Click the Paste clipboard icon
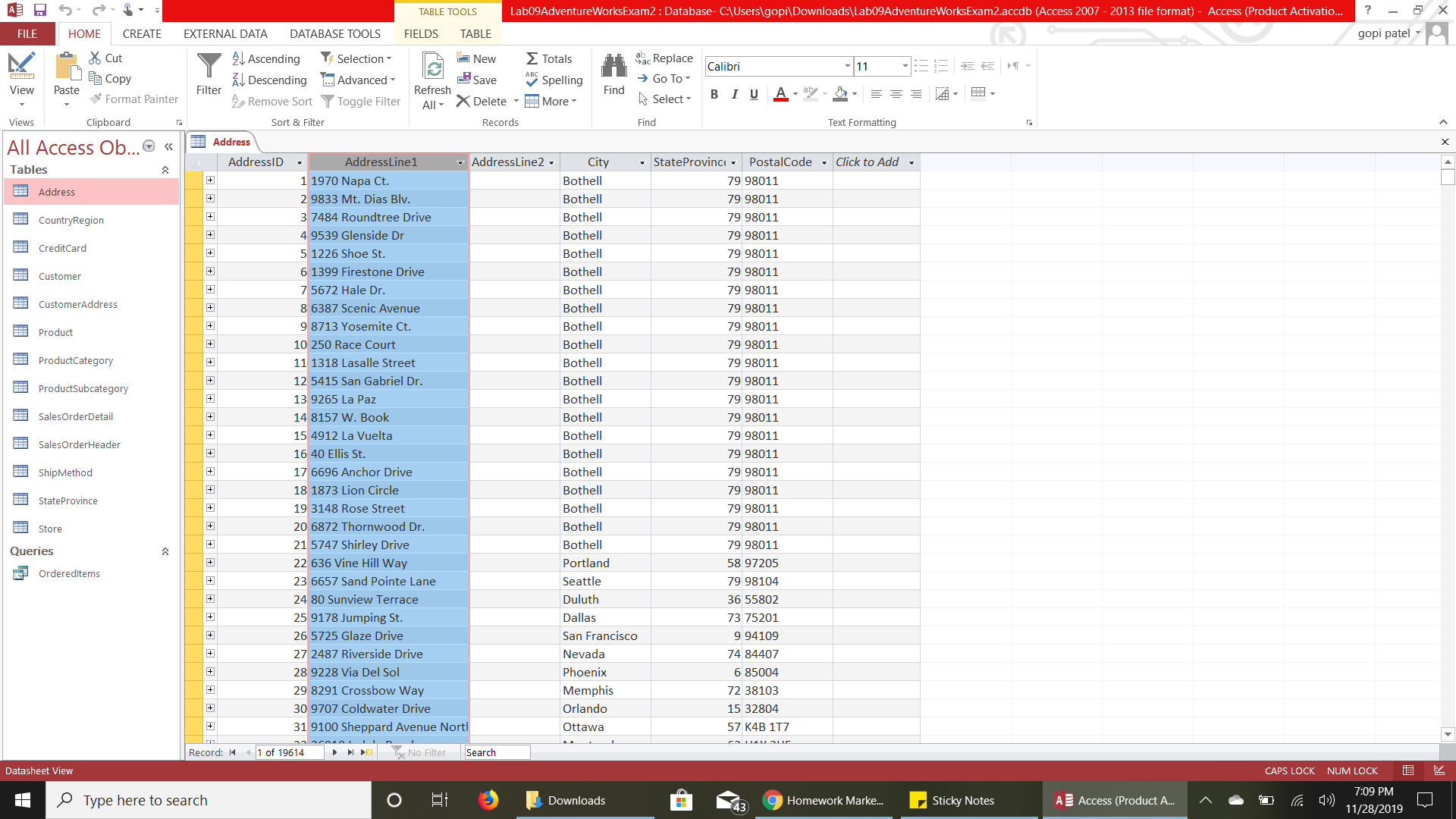Image resolution: width=1456 pixels, height=819 pixels. [67, 66]
